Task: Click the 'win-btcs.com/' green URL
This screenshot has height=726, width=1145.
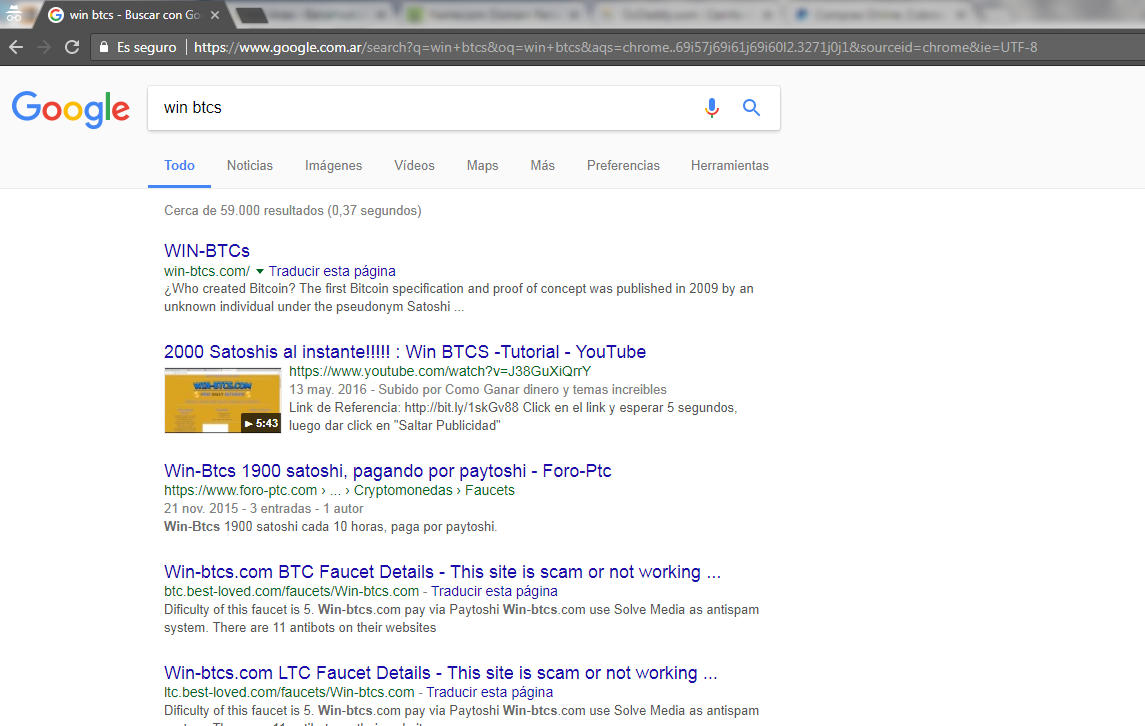Action: point(207,271)
